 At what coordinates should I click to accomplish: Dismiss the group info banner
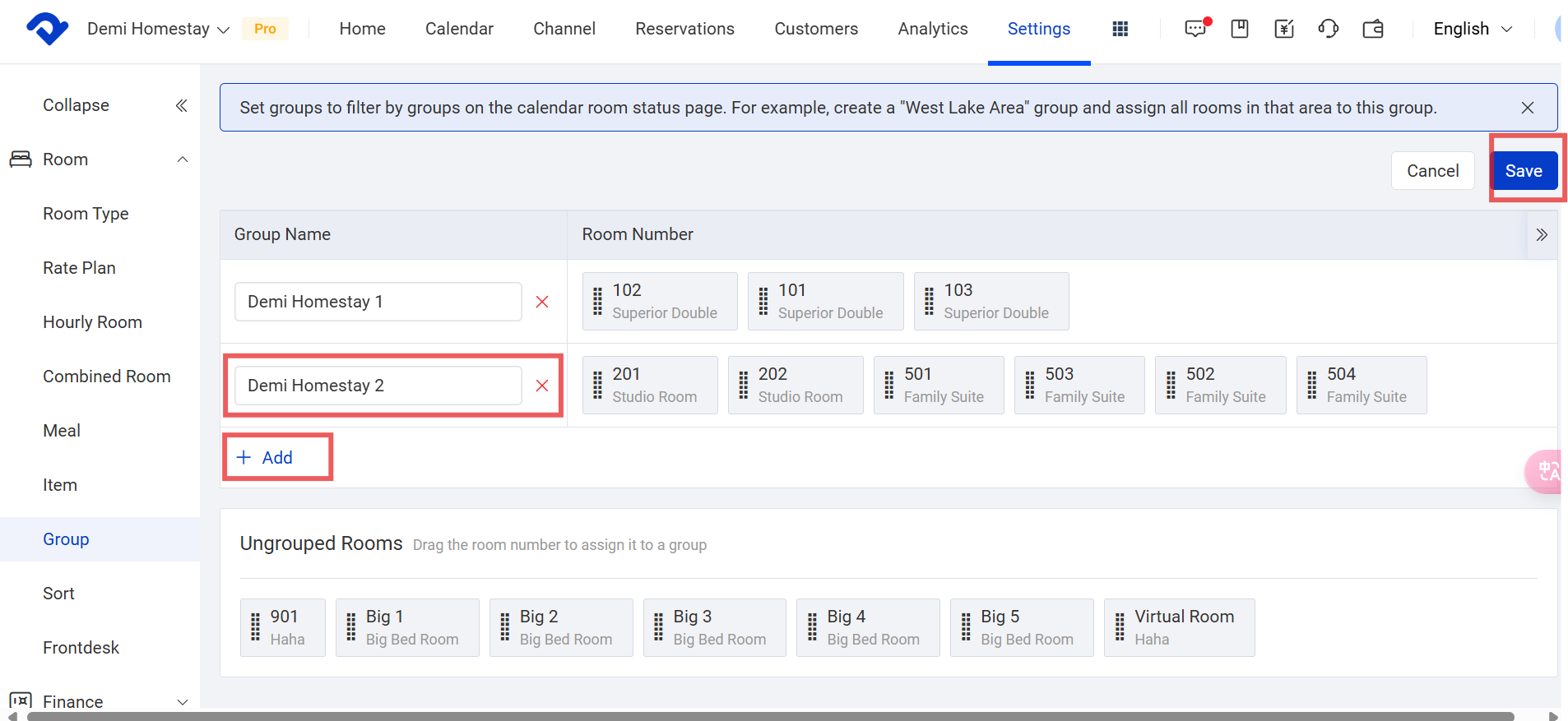click(x=1528, y=108)
